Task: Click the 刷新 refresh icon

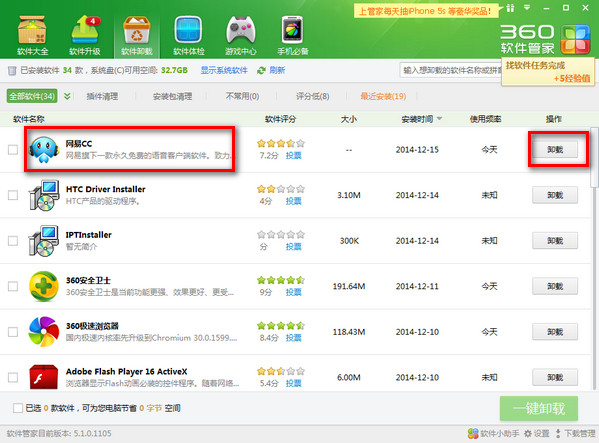Action: (x=261, y=71)
